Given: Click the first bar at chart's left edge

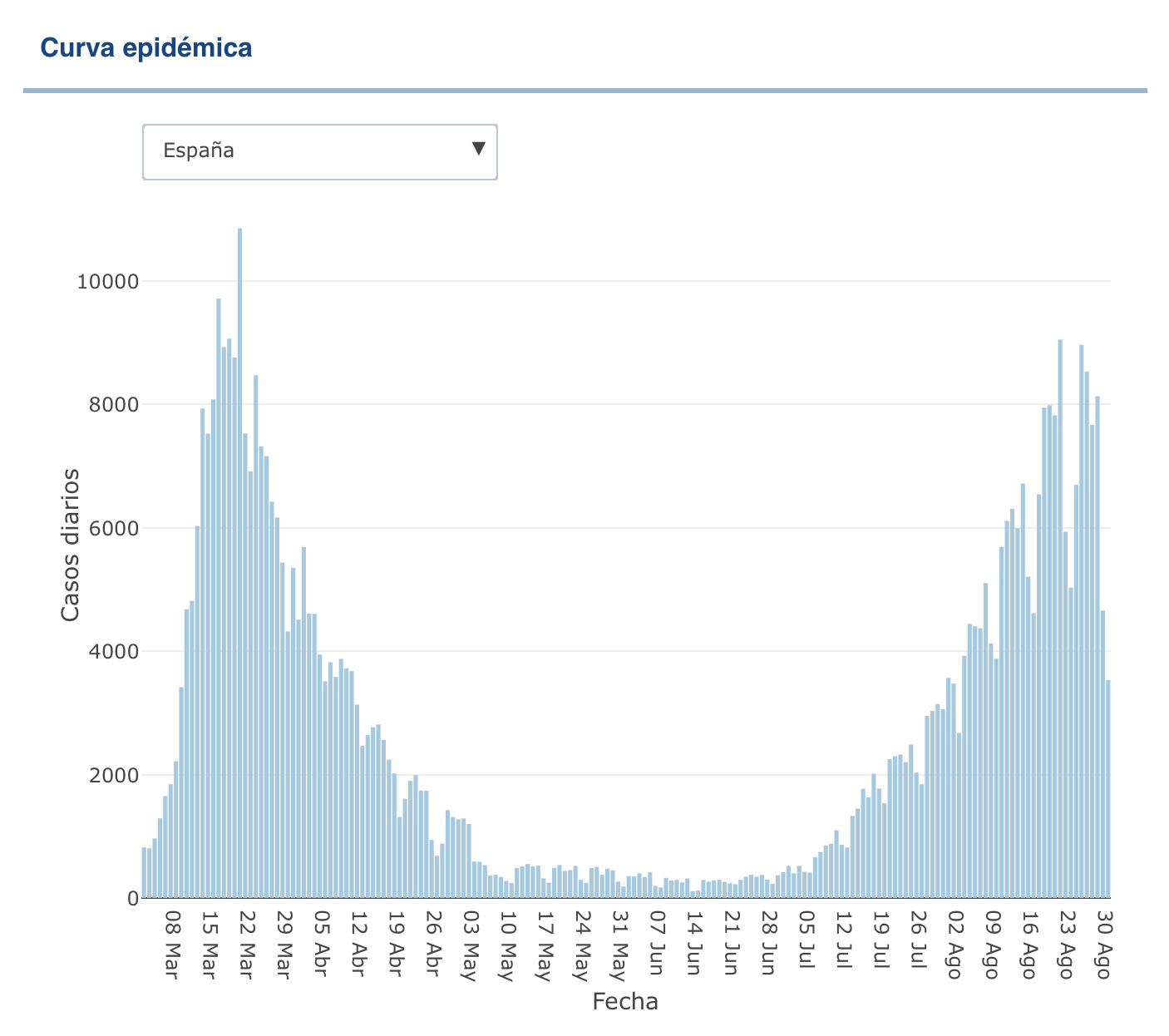Looking at the screenshot, I should (x=144, y=872).
